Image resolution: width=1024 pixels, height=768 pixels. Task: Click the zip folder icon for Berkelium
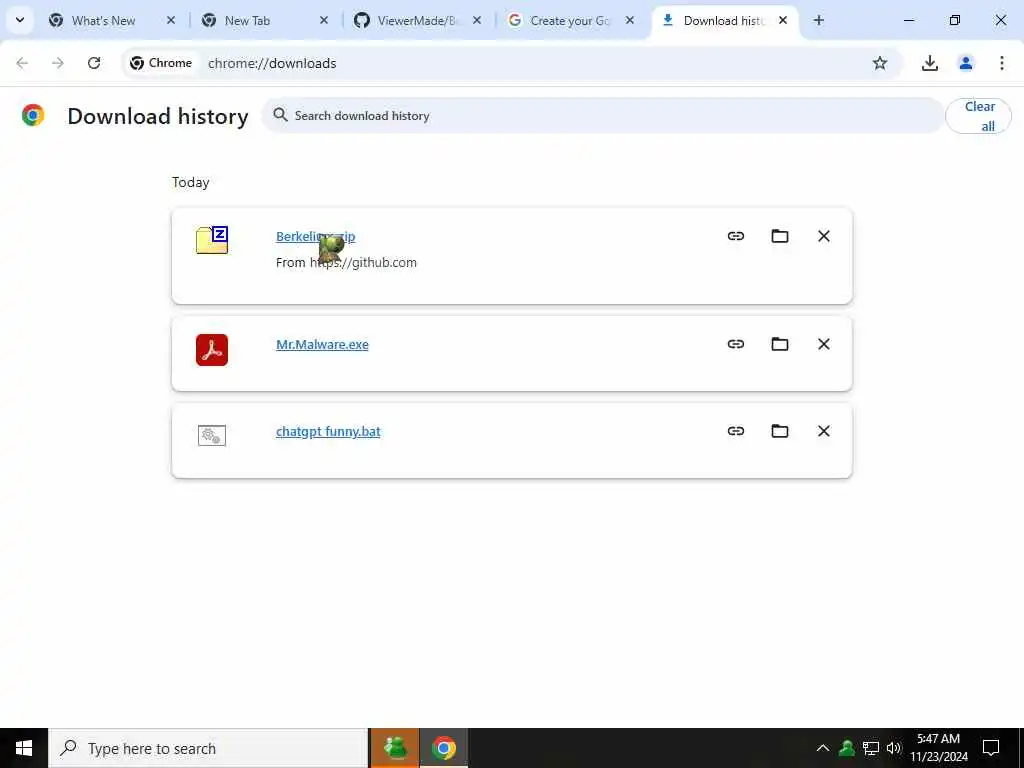point(212,240)
